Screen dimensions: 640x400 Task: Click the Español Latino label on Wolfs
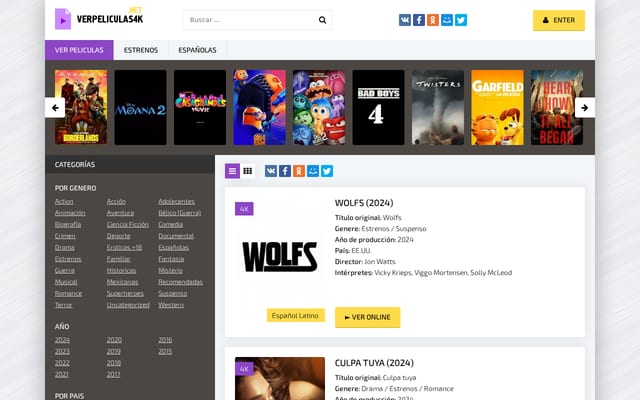point(295,316)
